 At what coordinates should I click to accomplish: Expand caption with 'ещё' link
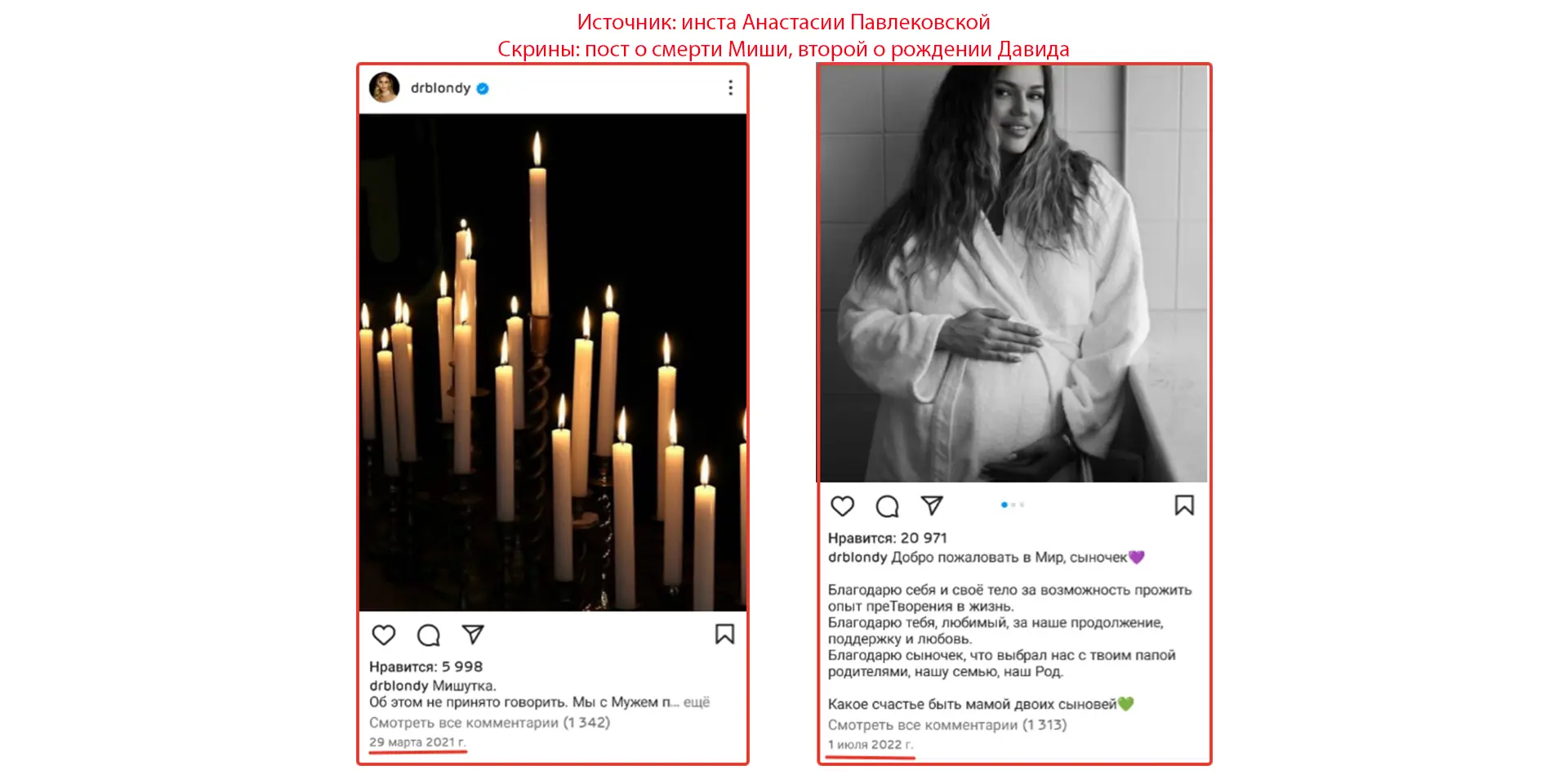[x=697, y=702]
